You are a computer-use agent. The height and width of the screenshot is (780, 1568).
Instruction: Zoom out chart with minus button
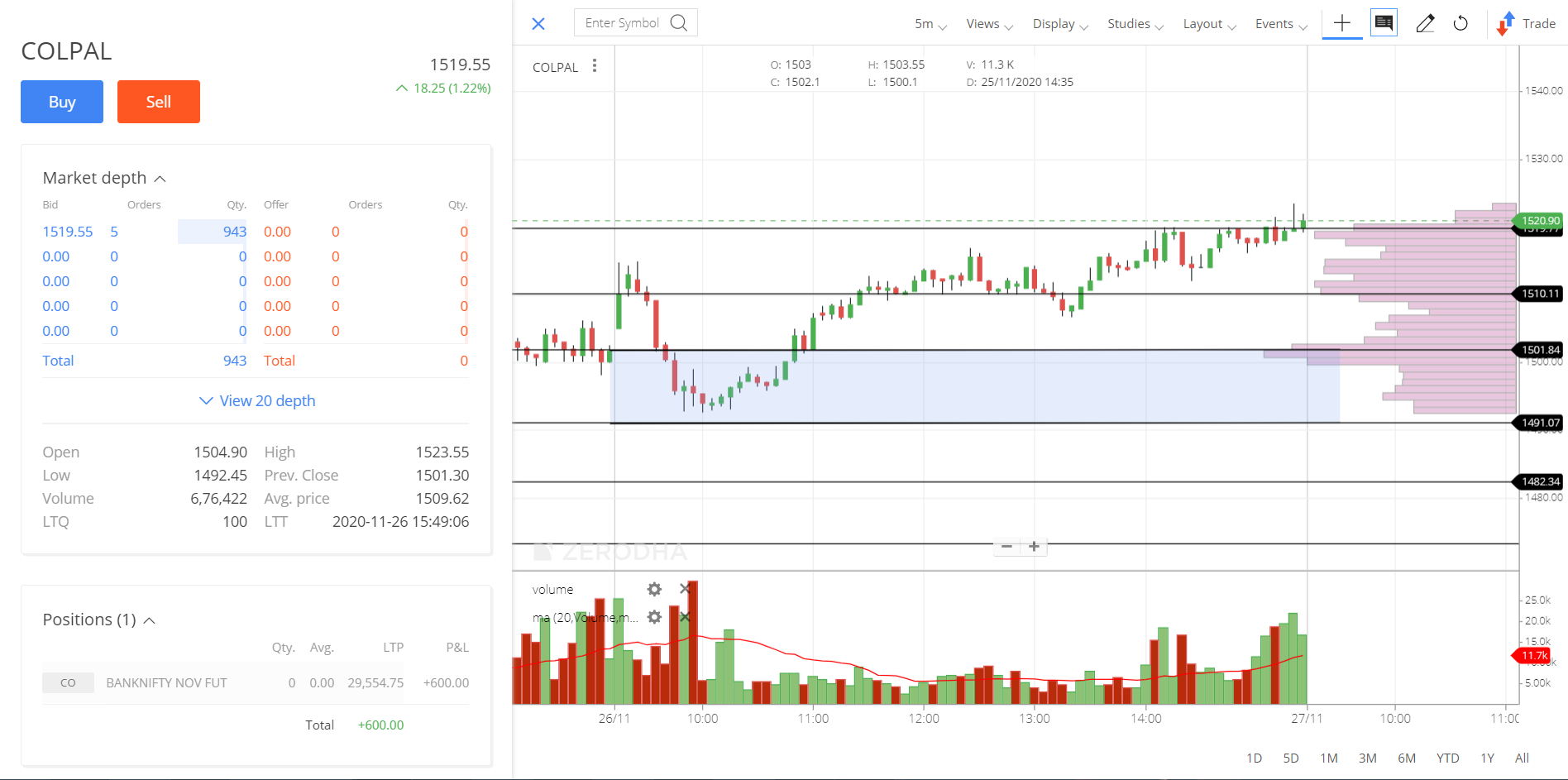pos(1006,547)
